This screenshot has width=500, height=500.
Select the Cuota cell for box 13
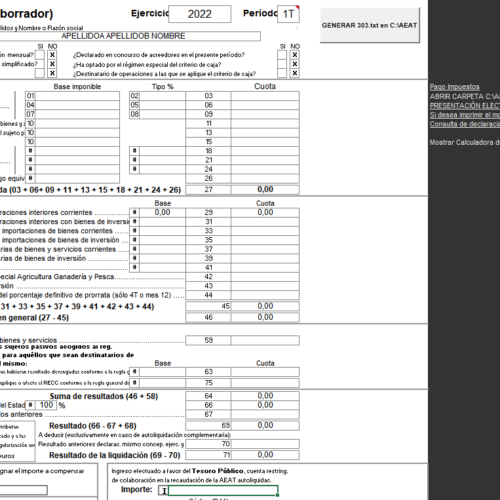pos(265,133)
